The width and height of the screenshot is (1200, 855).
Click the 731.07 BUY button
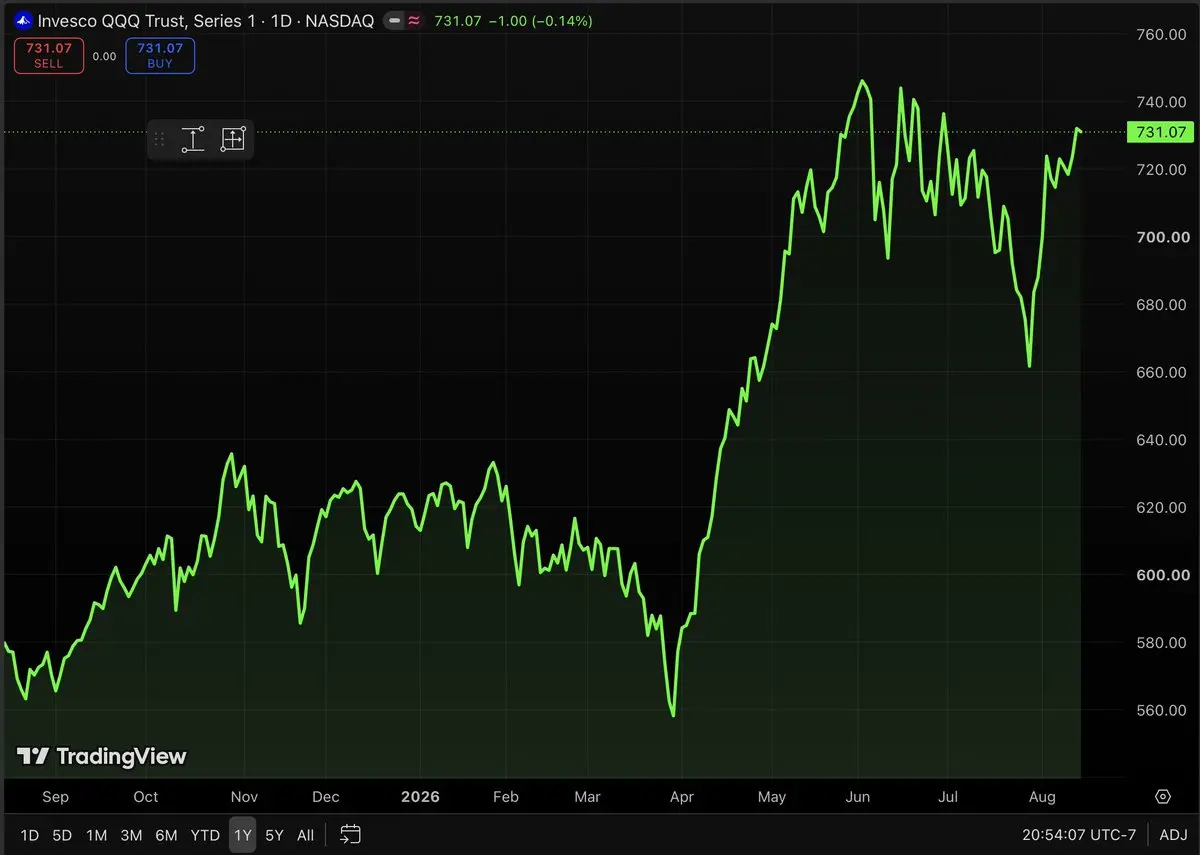click(x=160, y=55)
